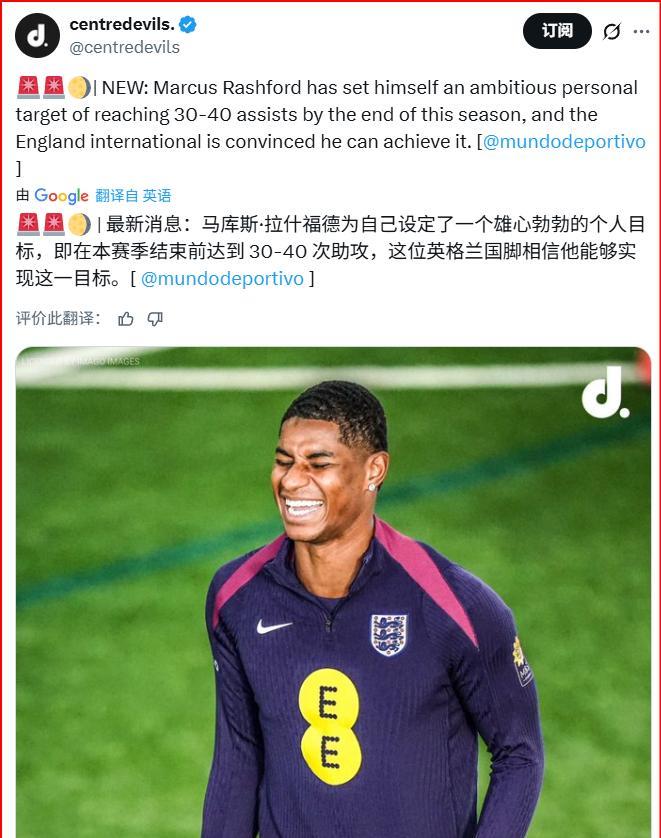Open the Rashford photo attachment
Viewport: 661px width, 838px height.
[333, 592]
